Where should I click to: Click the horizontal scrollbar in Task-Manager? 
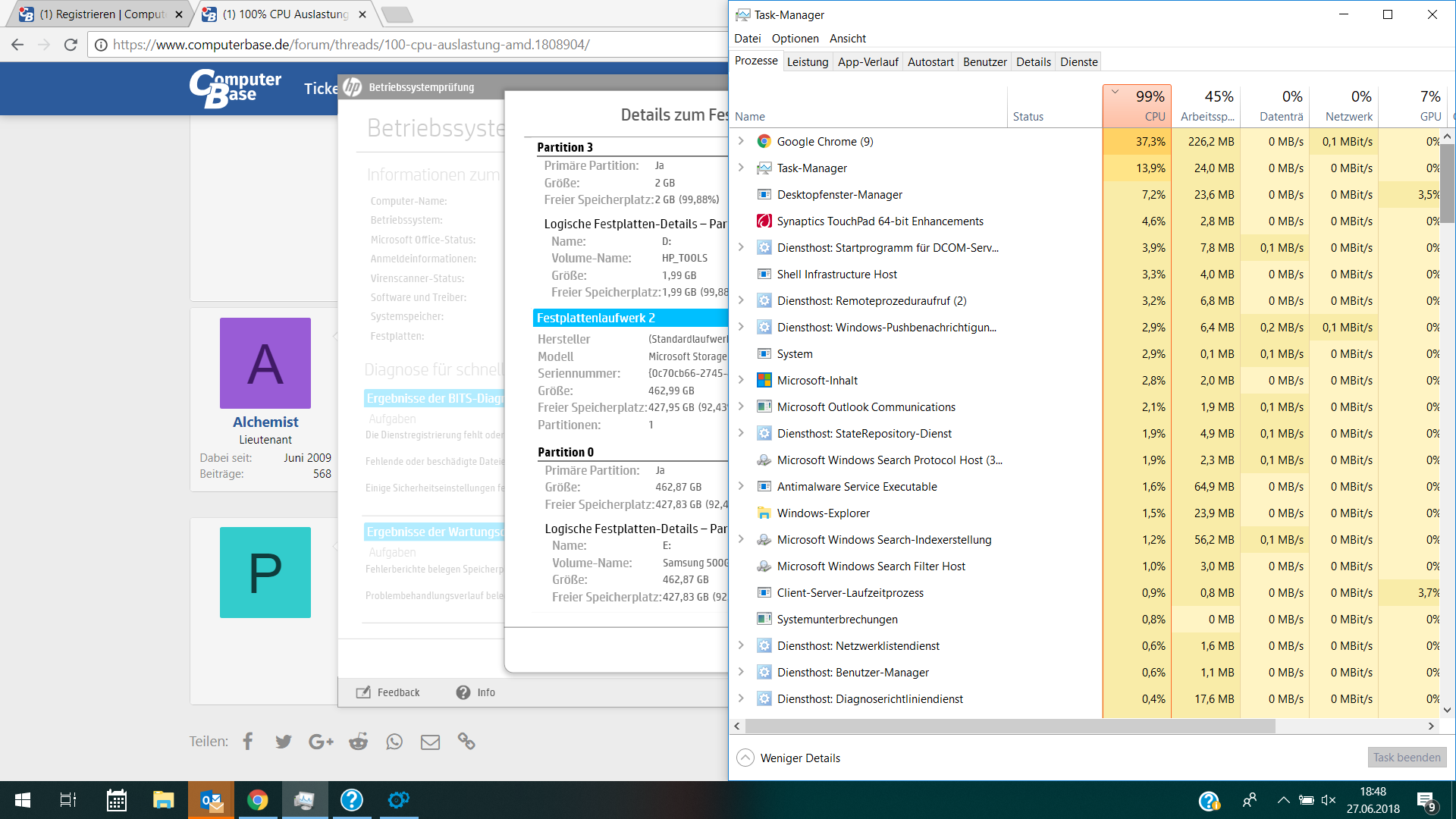pyautogui.click(x=1010, y=726)
